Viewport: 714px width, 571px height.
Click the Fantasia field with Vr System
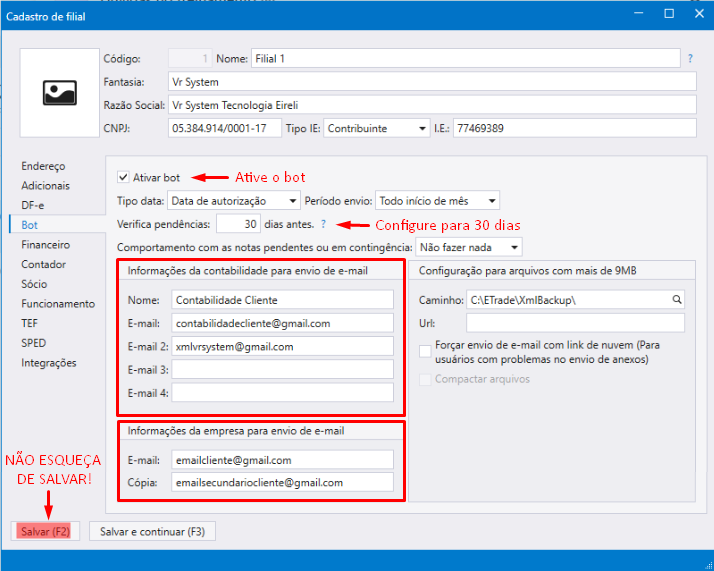click(432, 82)
